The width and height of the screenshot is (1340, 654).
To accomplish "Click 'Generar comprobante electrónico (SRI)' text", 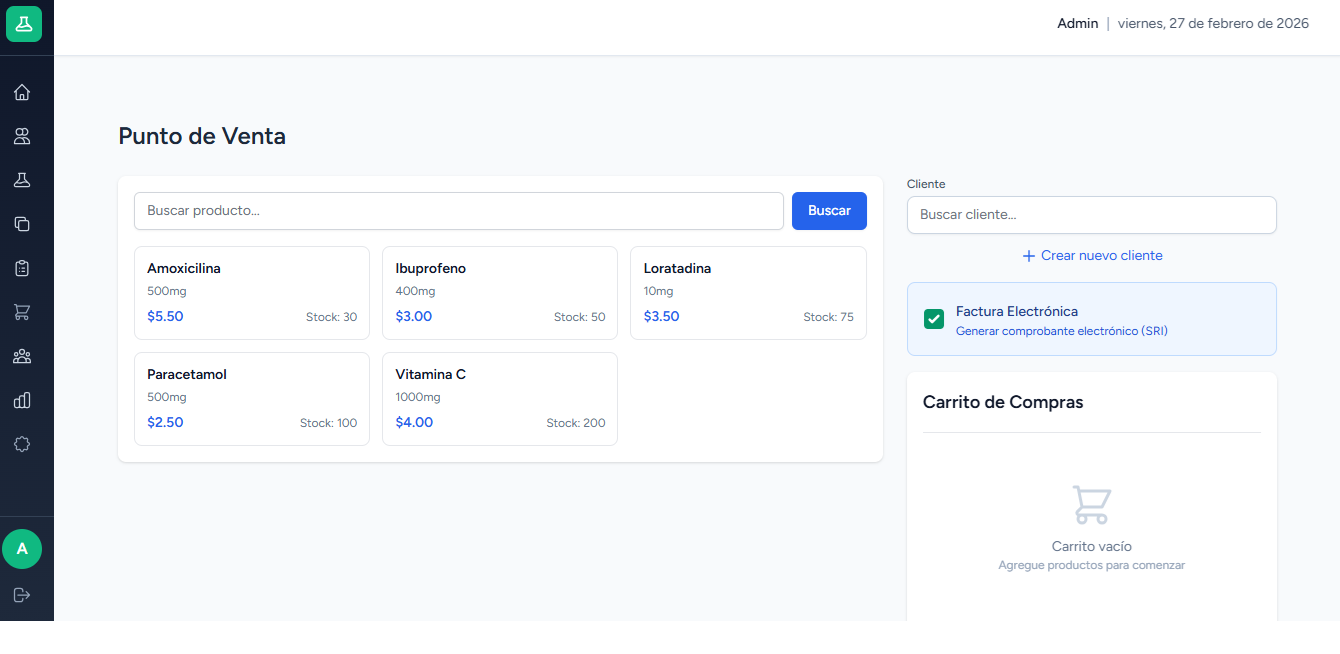I will pyautogui.click(x=1062, y=331).
